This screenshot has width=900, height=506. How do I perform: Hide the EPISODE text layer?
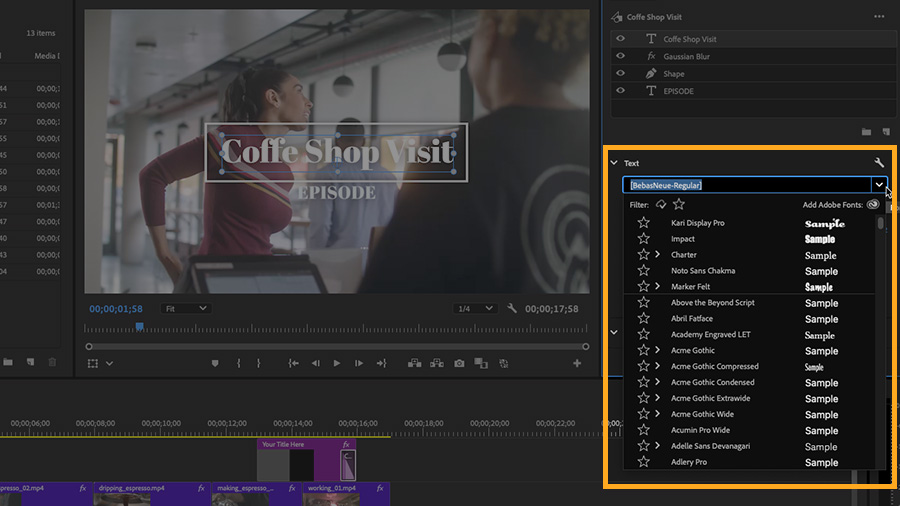tap(620, 91)
